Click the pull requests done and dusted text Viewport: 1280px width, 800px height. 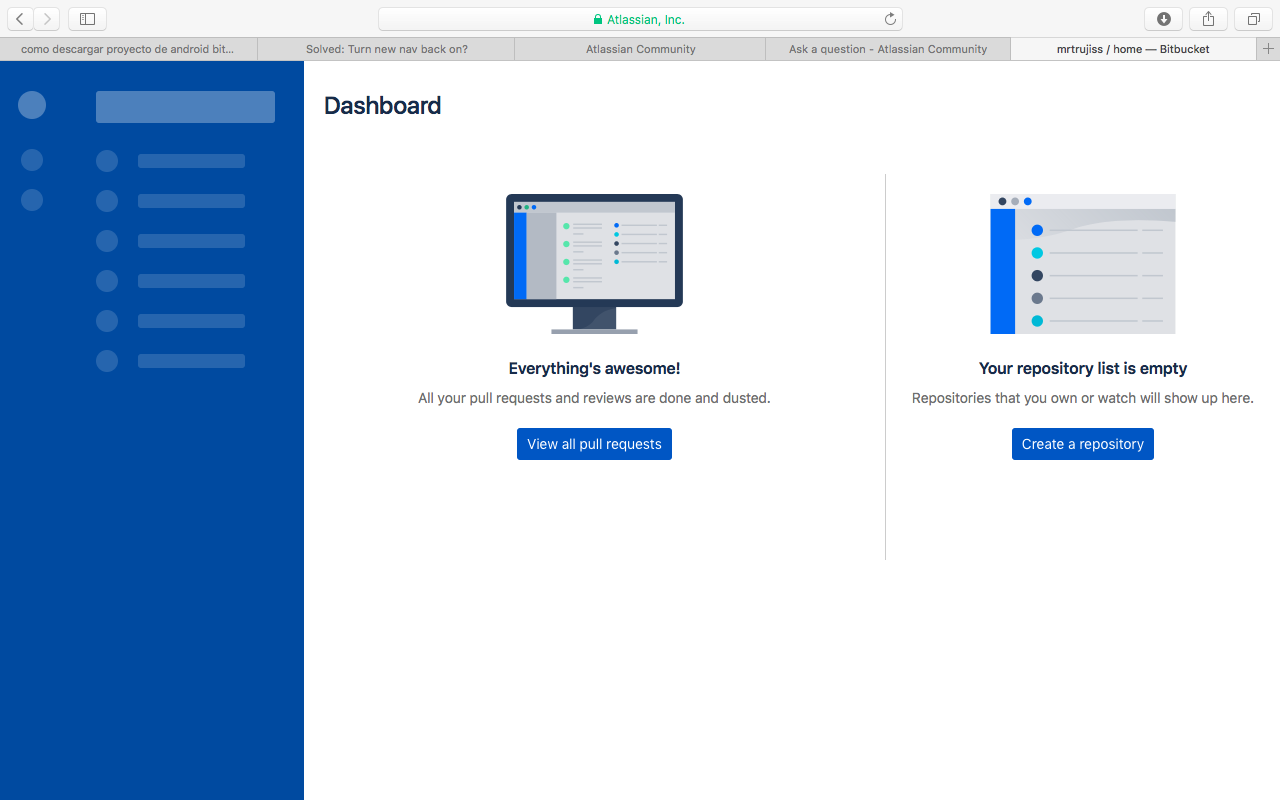click(x=594, y=398)
